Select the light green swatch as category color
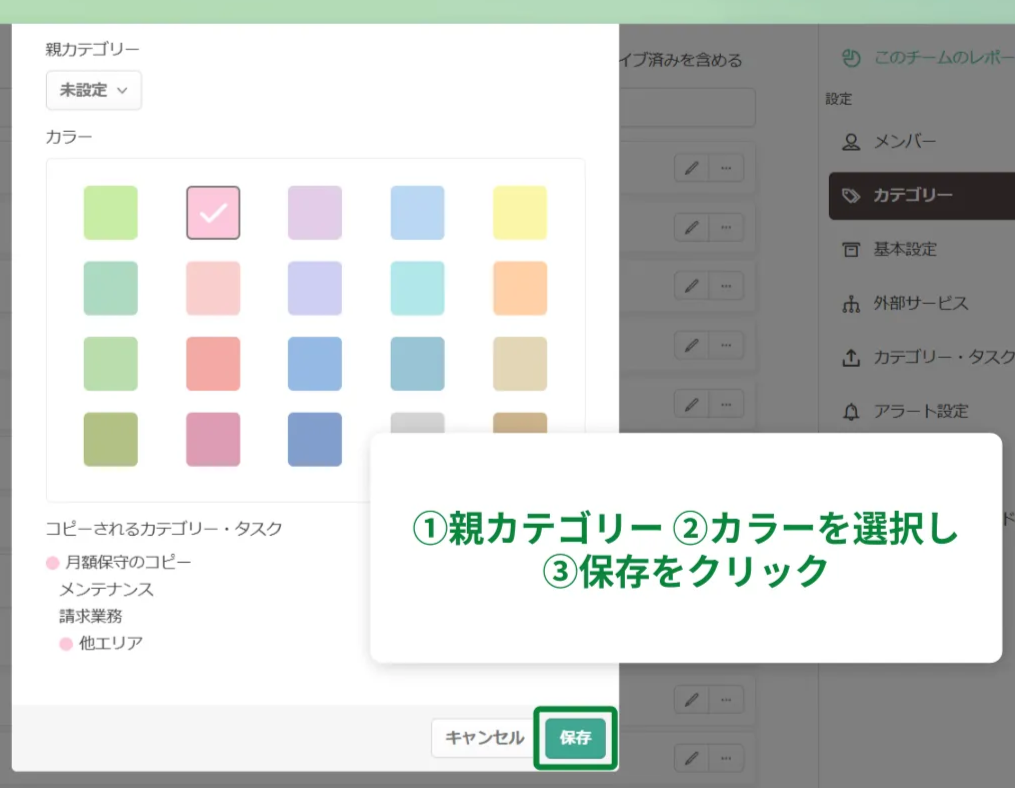This screenshot has height=788, width=1015. [x=110, y=212]
